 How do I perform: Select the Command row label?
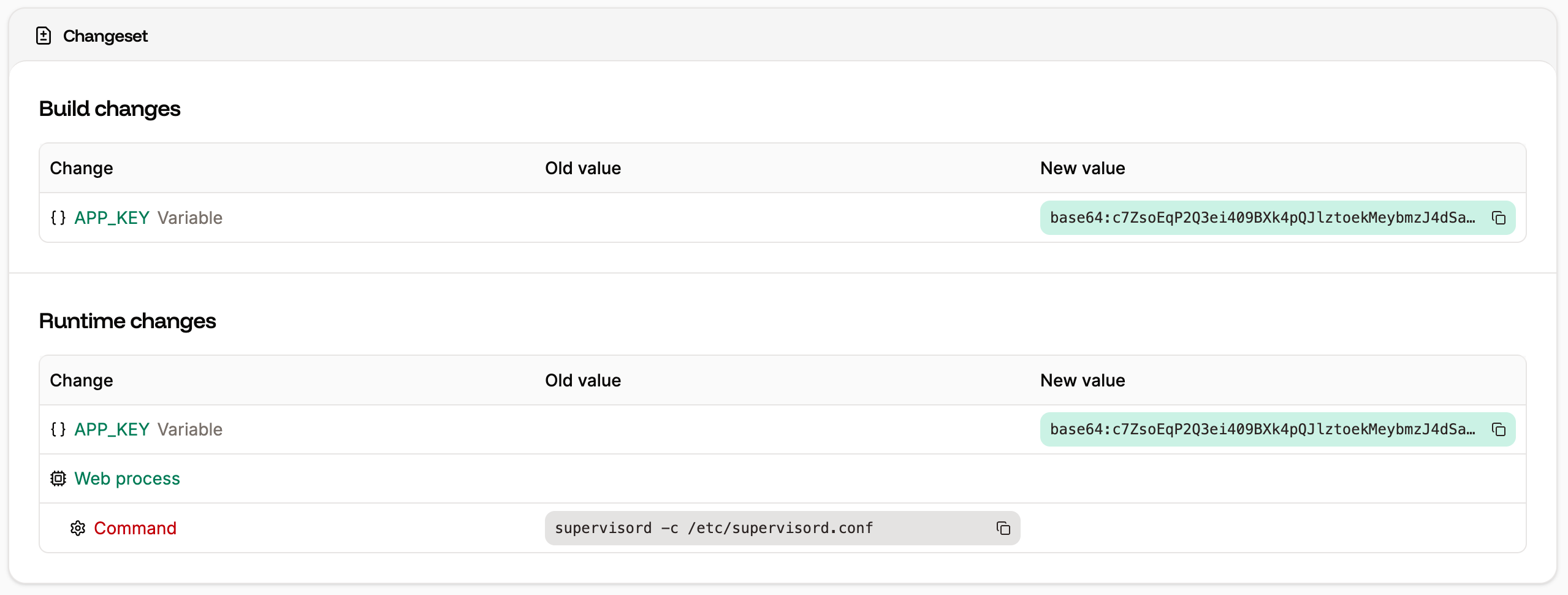135,528
